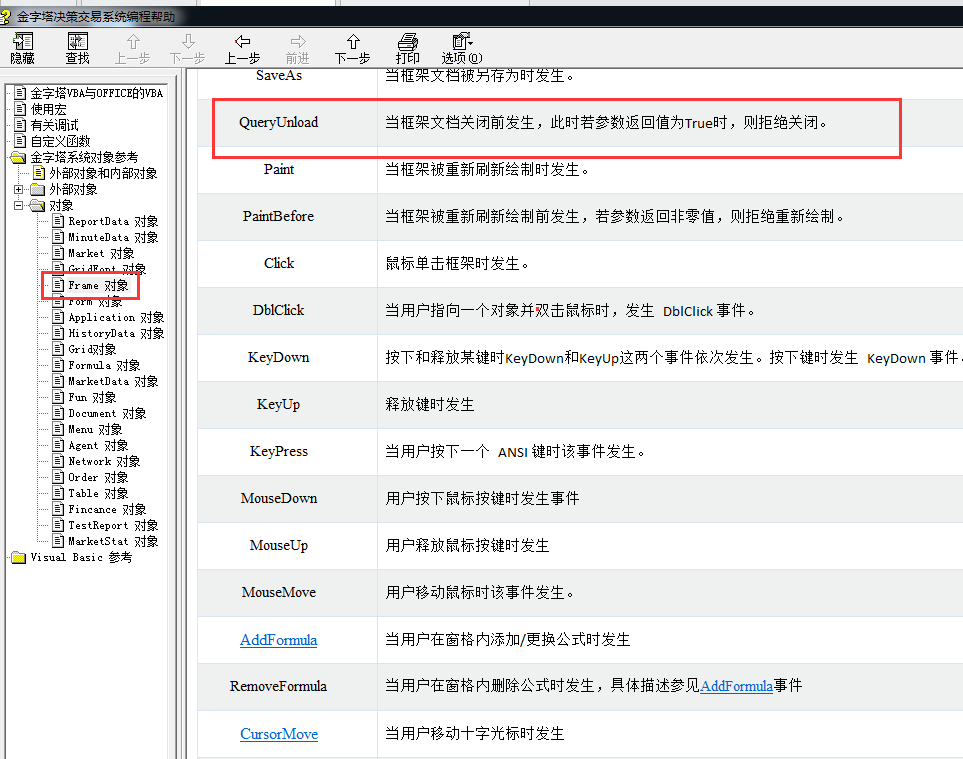The width and height of the screenshot is (963, 759).
Task: Collapse the 对象 tree folder
Action: tap(19, 205)
